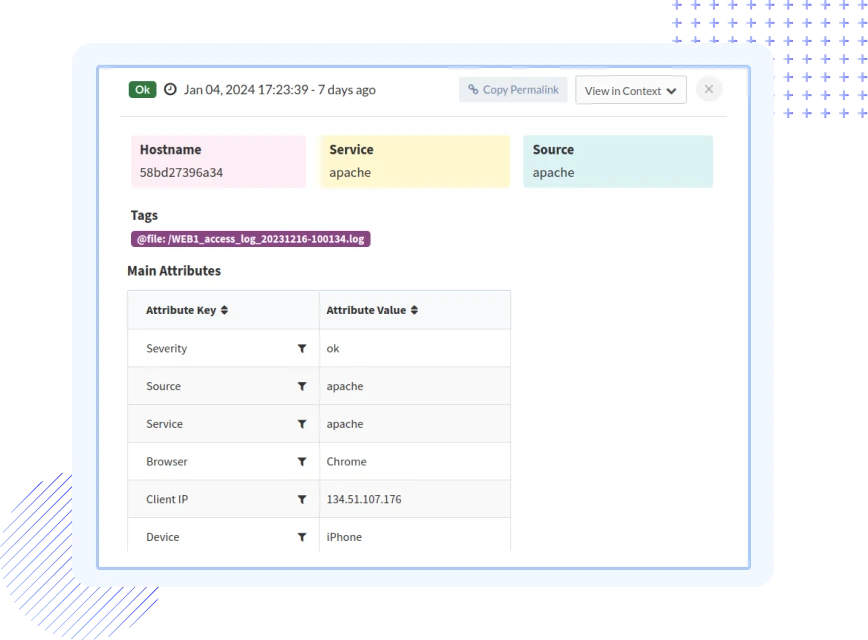The height and width of the screenshot is (640, 868).
Task: Click the iPhone device value
Action: pyautogui.click(x=344, y=536)
